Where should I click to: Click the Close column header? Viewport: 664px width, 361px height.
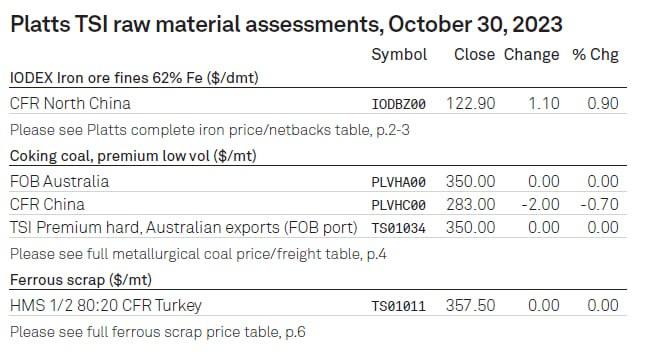click(x=474, y=54)
